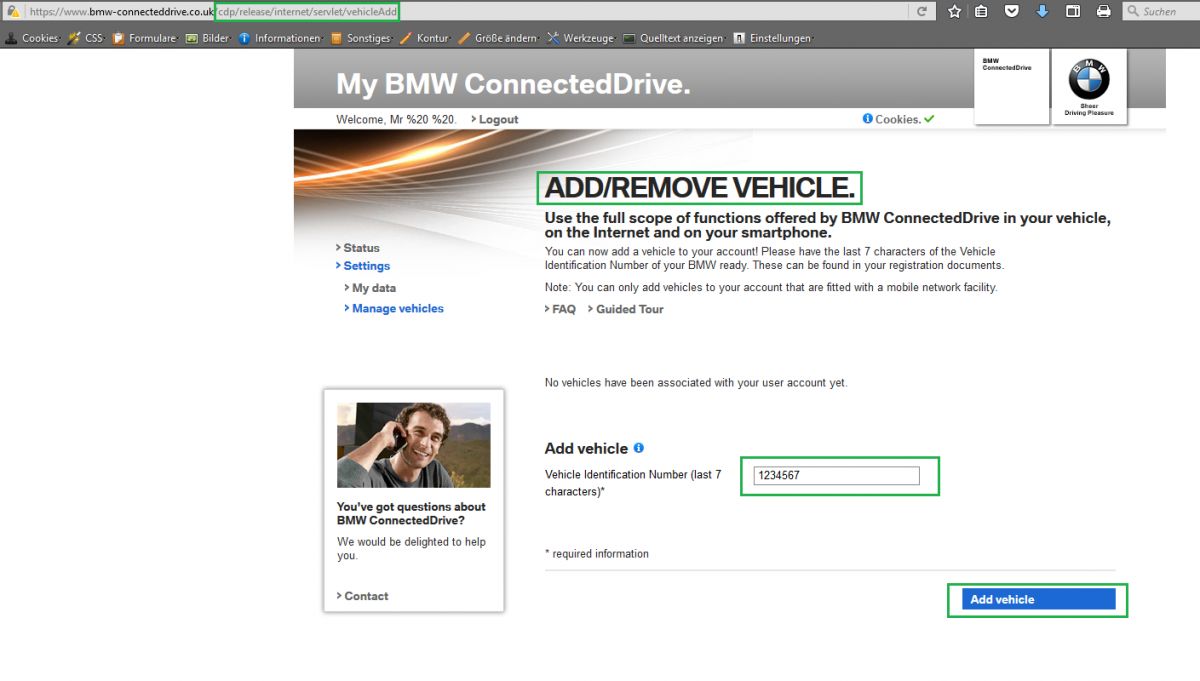Click the My BMW ConnectedDrive title
The width and height of the screenshot is (1200, 681).
click(x=513, y=84)
